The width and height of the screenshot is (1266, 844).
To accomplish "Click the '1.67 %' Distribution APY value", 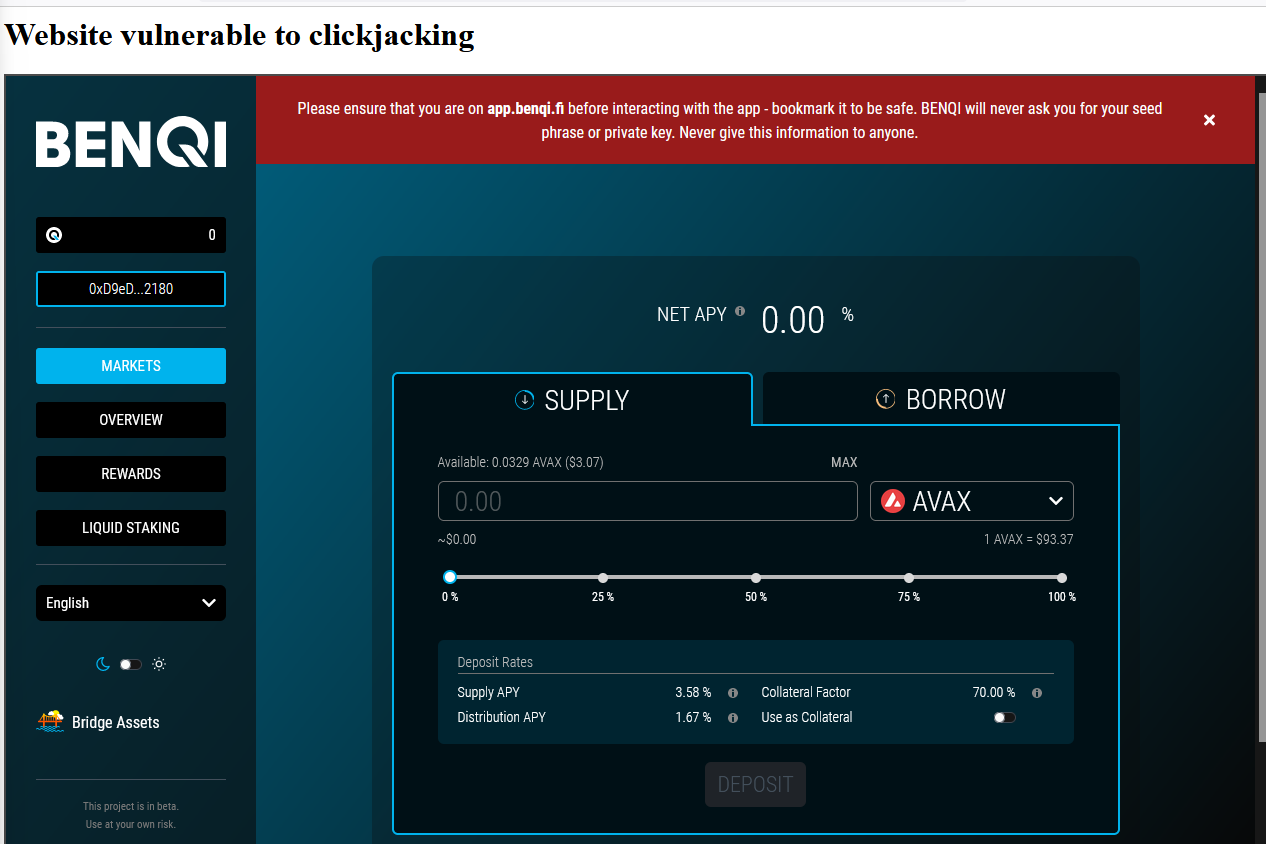I will point(693,718).
